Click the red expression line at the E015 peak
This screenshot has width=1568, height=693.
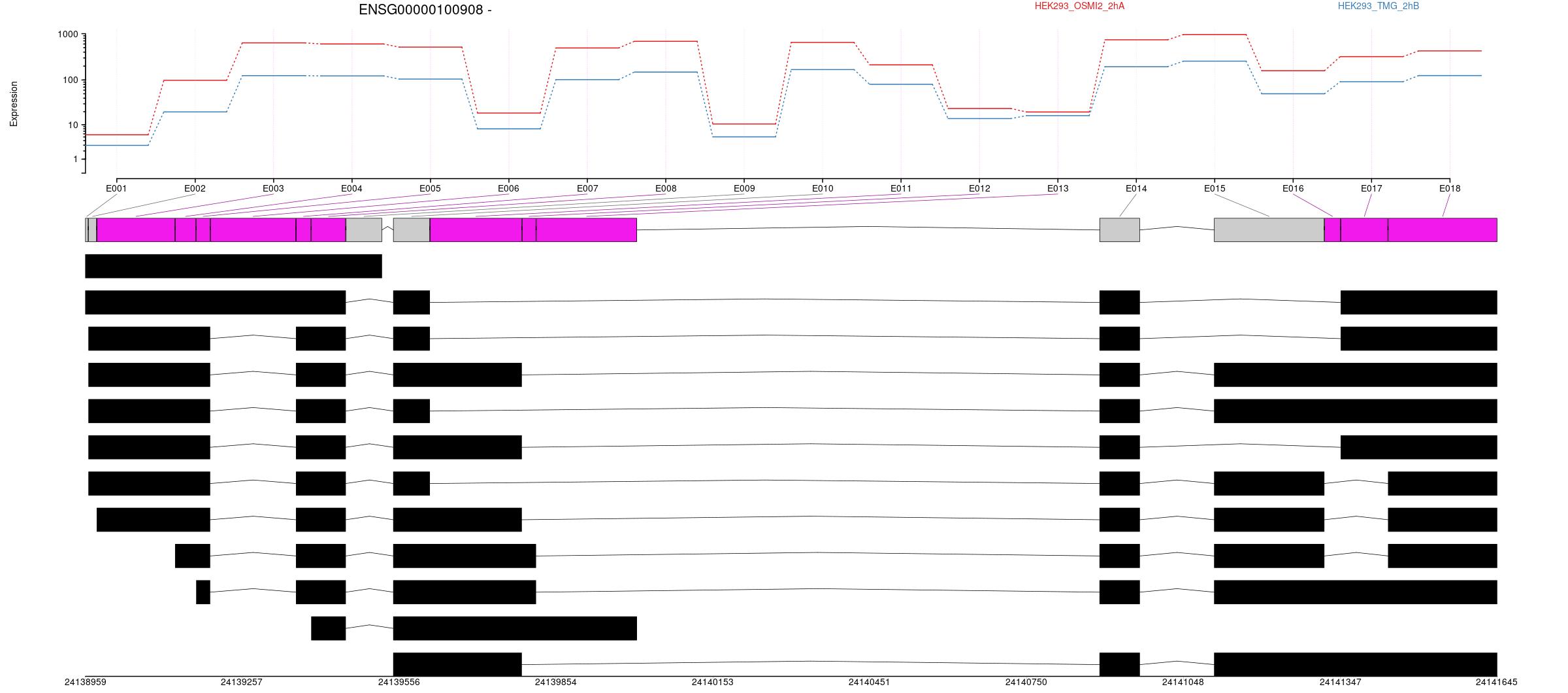coord(1215,35)
